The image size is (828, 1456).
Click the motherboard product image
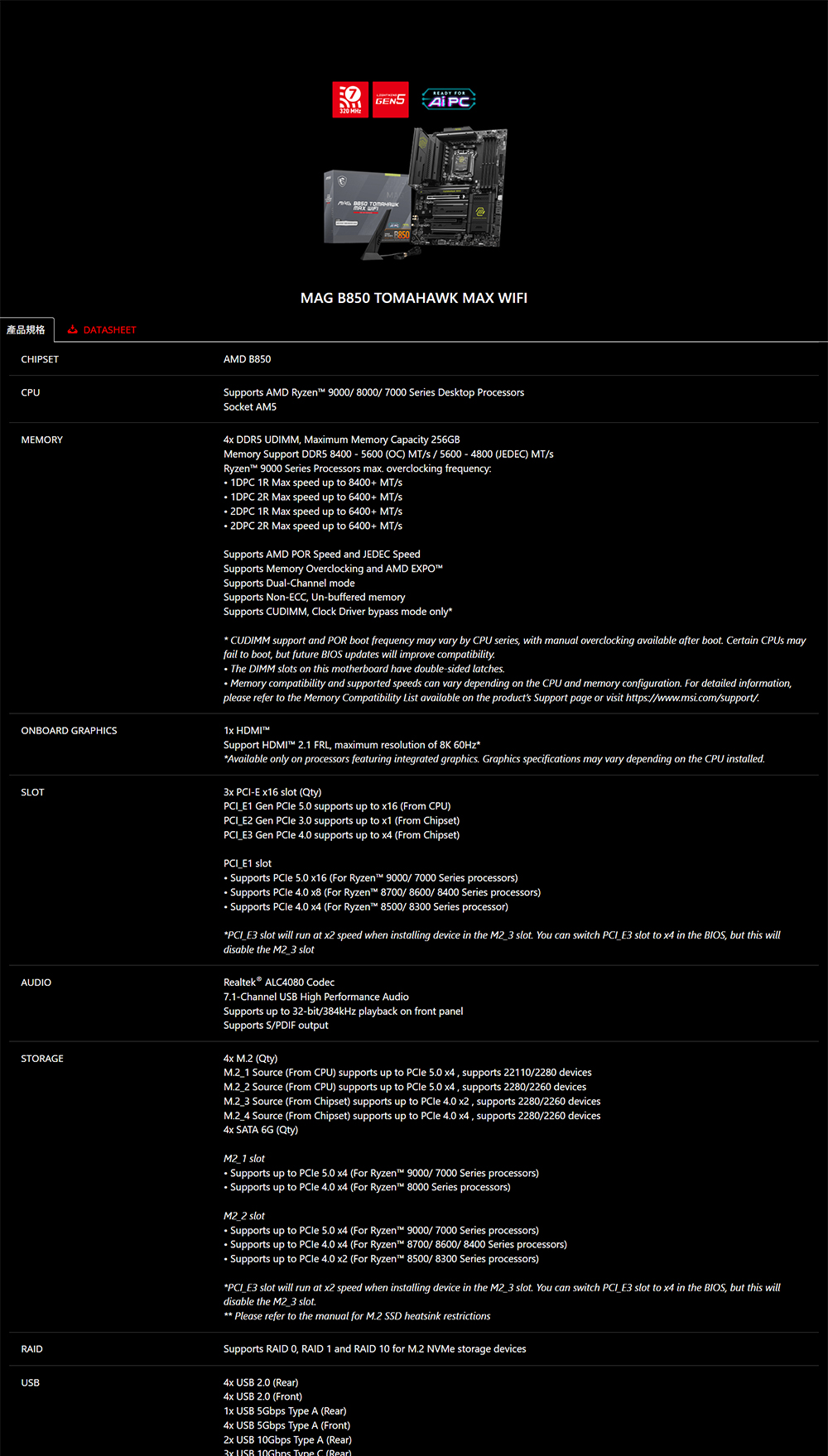(415, 193)
